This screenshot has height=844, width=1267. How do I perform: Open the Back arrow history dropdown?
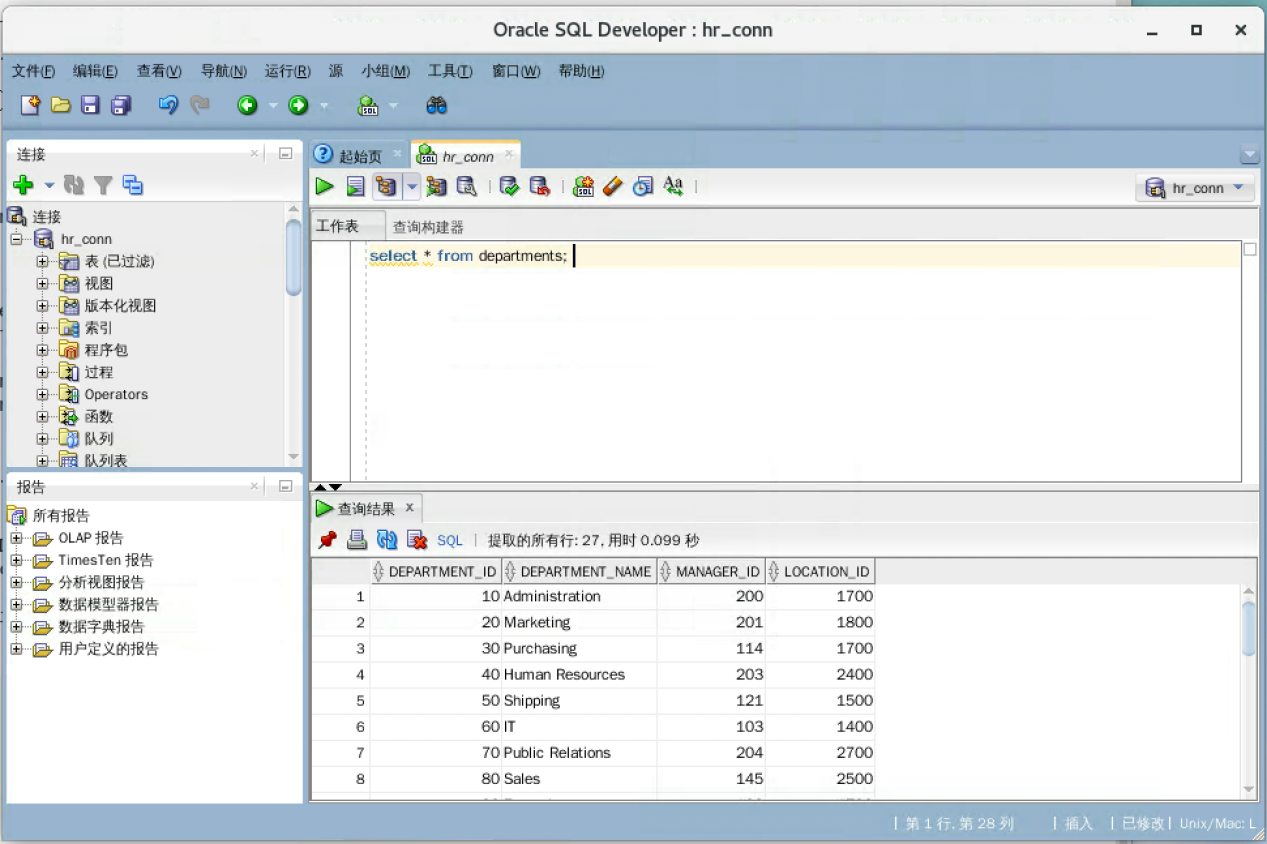click(x=272, y=105)
